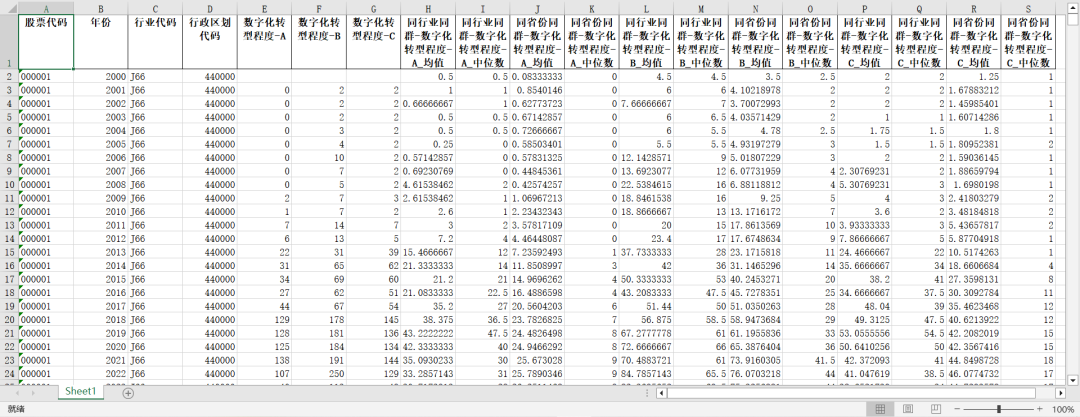Select cell value 37.7333333
The width and height of the screenshot is (1080, 417).
click(645, 252)
